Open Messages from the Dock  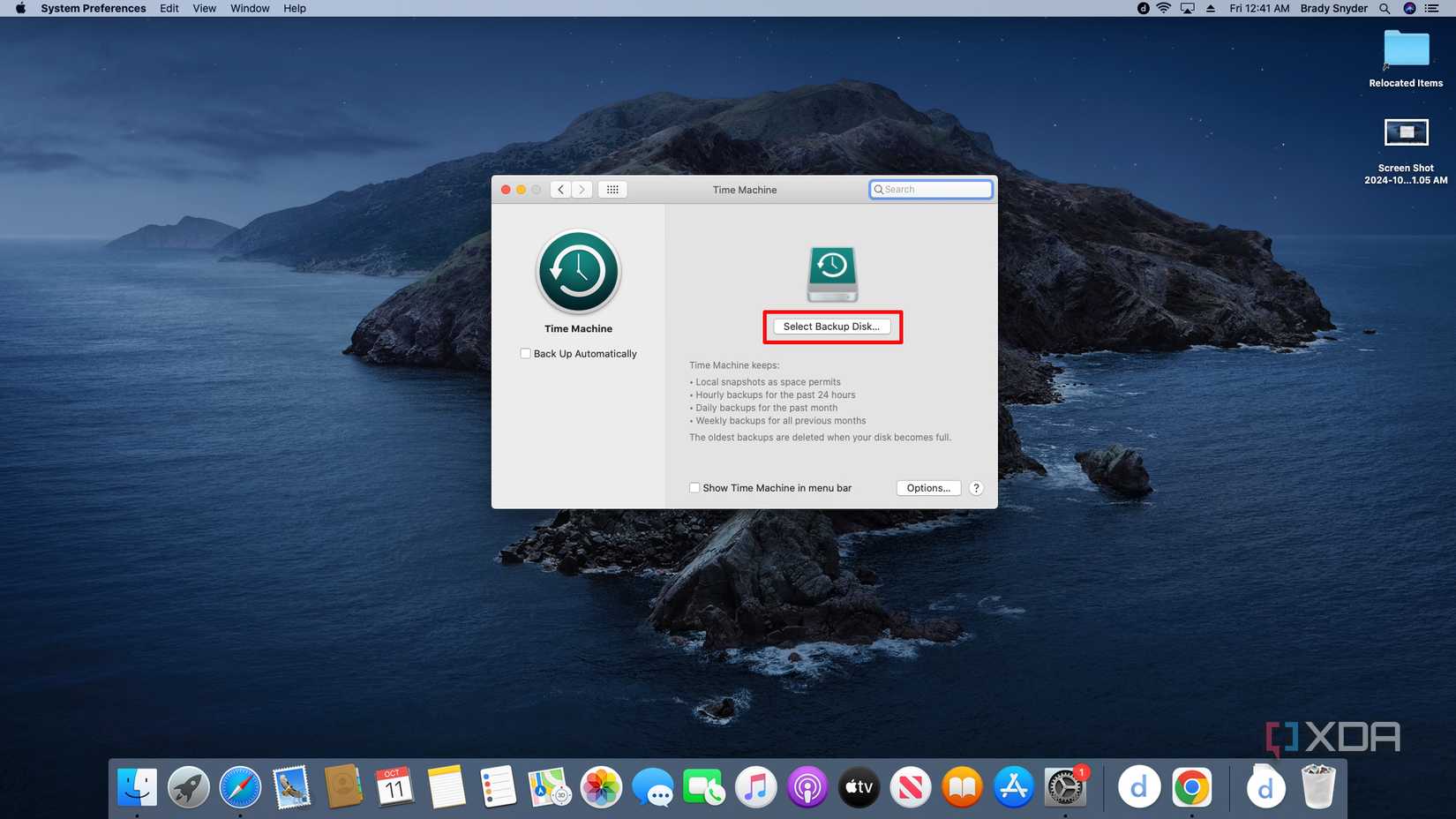pos(653,787)
